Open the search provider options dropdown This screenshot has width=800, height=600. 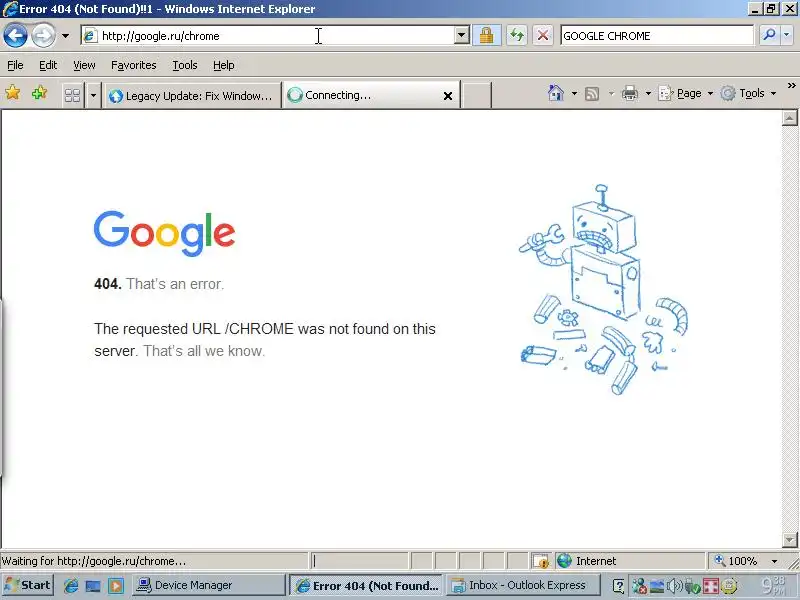pyautogui.click(x=786, y=35)
